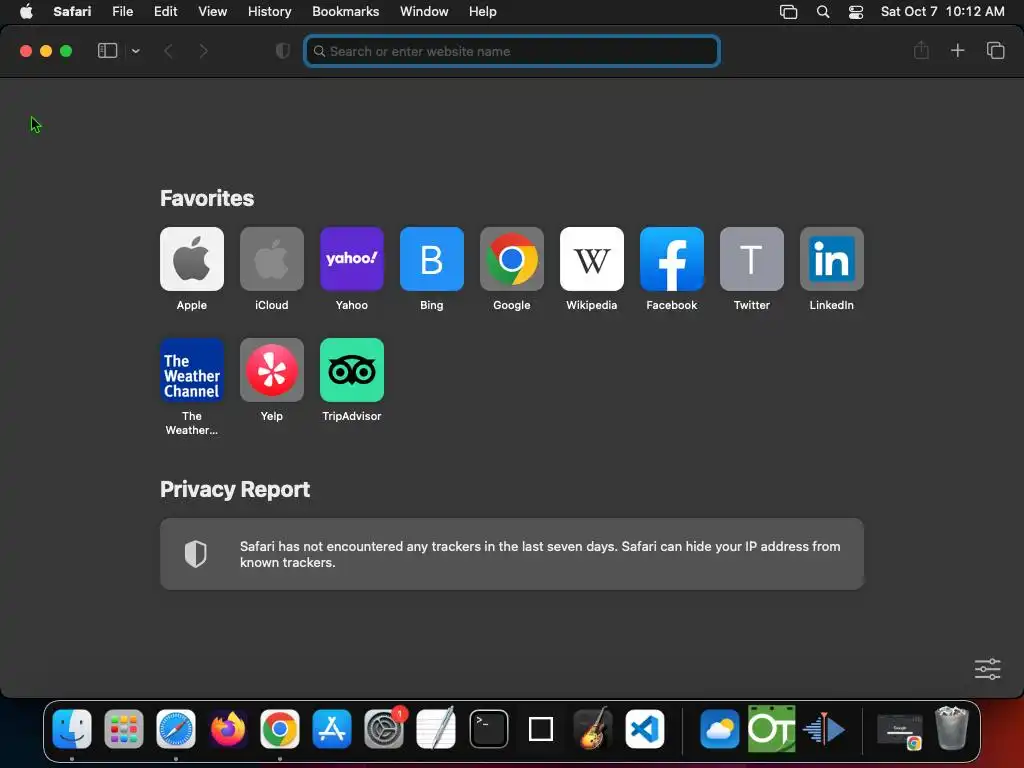
Task: Open App Store from the Dock
Action: [332, 728]
